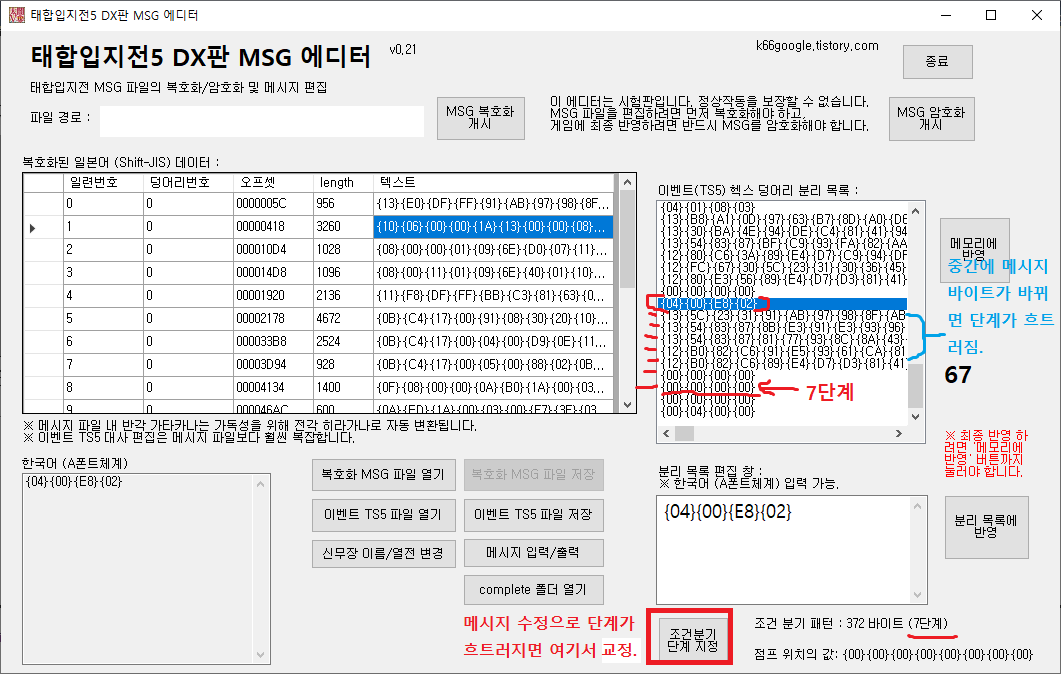
Task: Select row with length 4672
Action: (319, 319)
